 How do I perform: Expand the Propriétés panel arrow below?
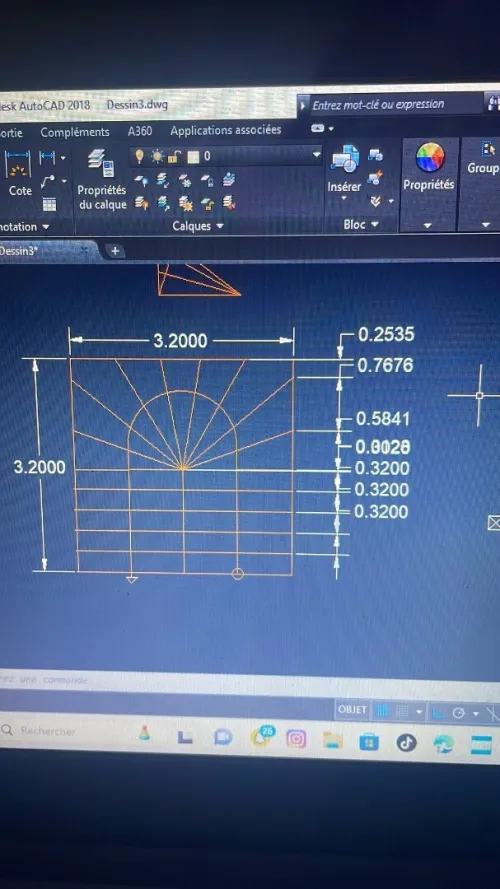(427, 225)
